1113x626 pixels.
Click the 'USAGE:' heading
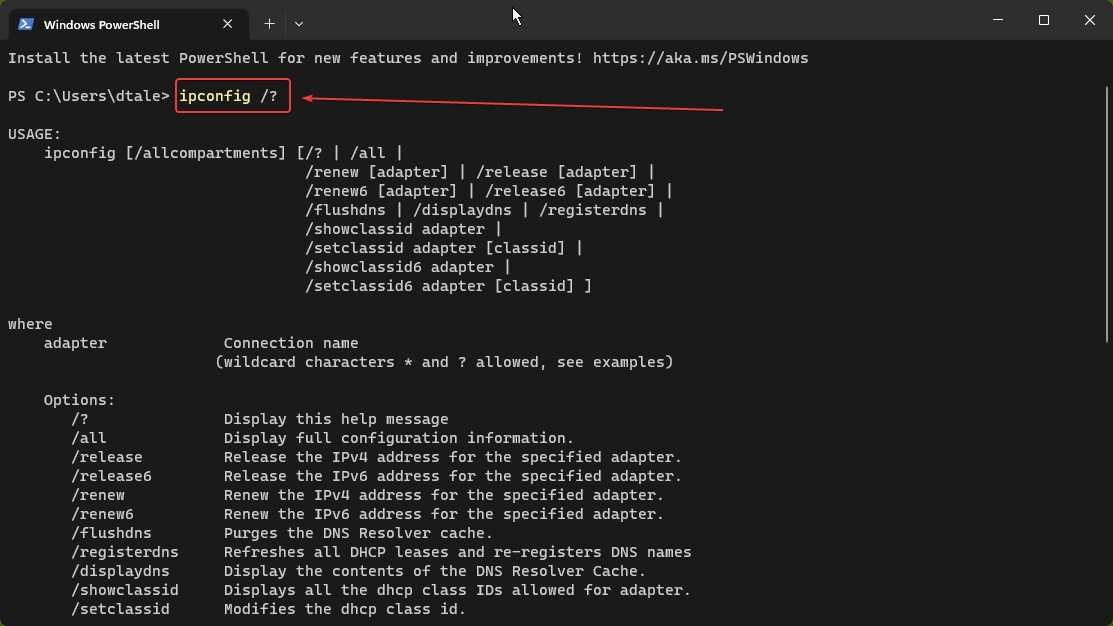point(35,134)
